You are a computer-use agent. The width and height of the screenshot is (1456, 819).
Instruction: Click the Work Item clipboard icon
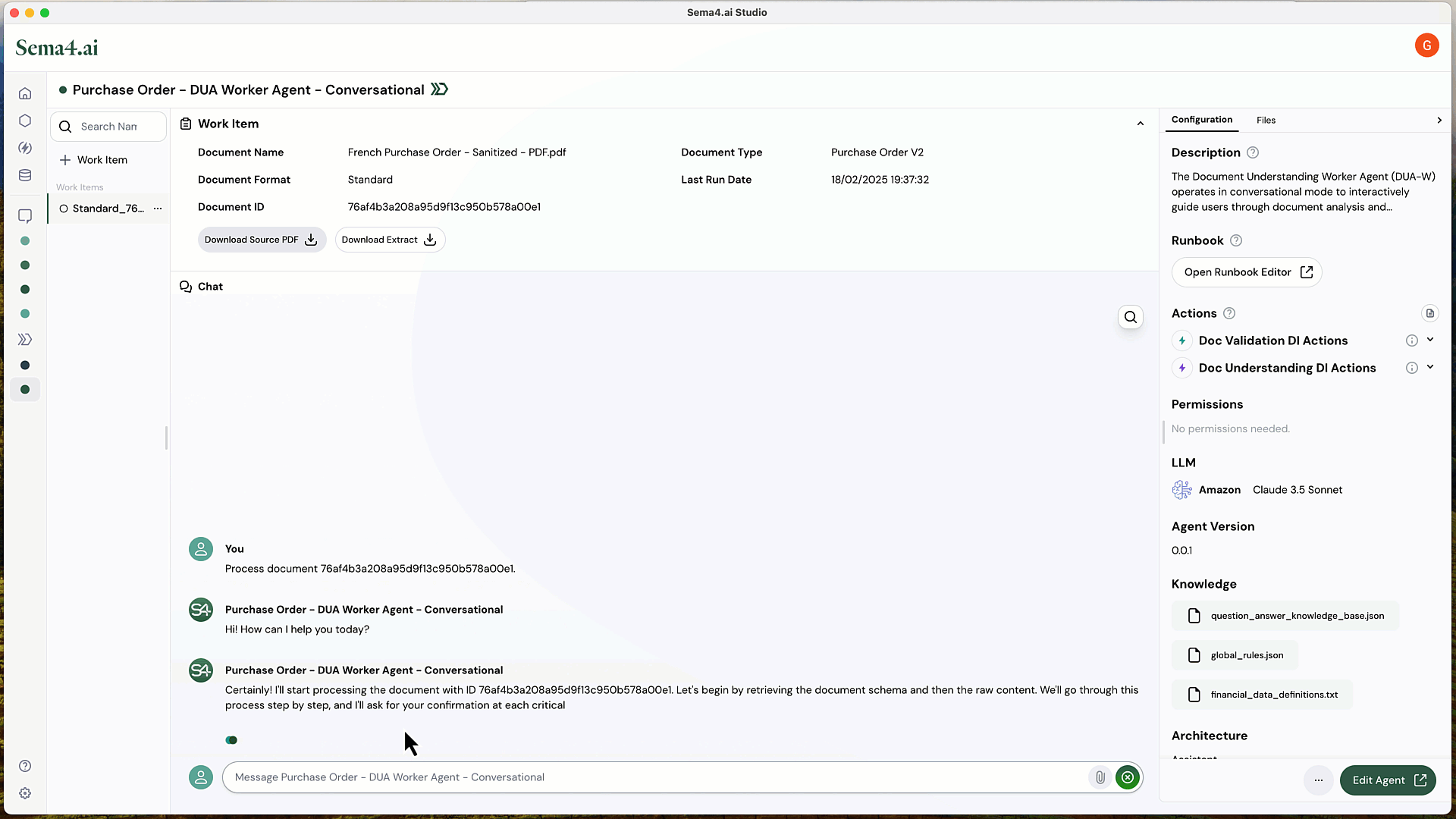tap(186, 124)
